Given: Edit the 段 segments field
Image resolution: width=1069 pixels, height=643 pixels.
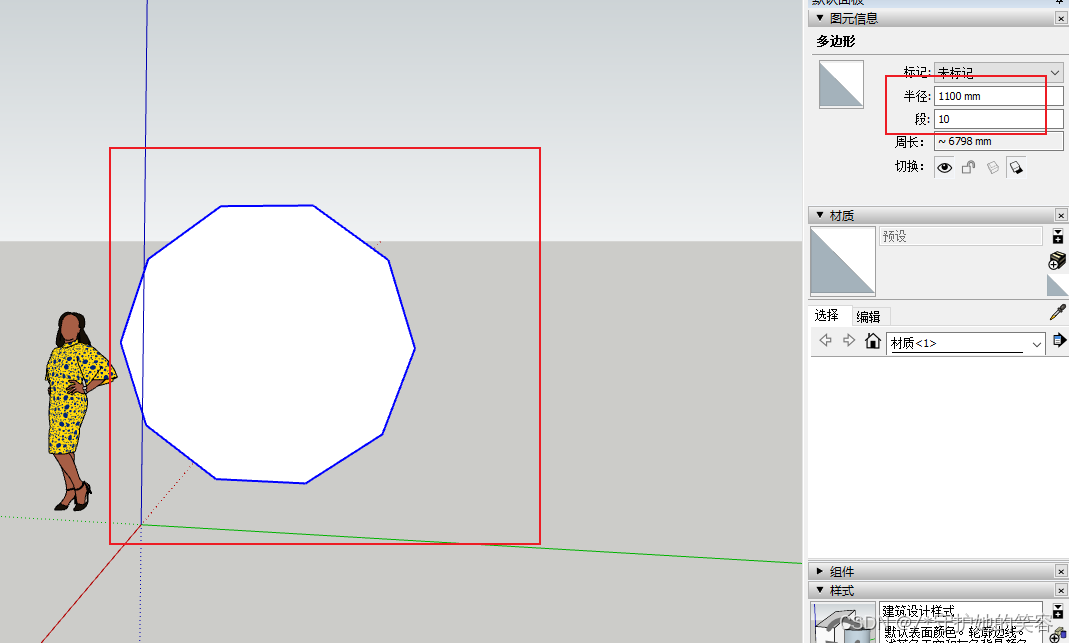Looking at the screenshot, I should click(998, 119).
